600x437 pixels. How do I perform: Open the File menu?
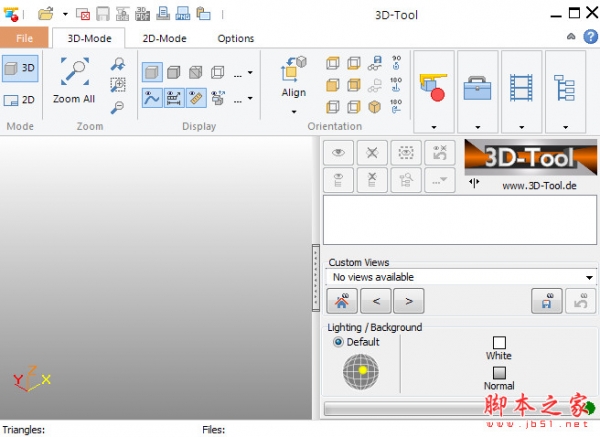tap(24, 38)
